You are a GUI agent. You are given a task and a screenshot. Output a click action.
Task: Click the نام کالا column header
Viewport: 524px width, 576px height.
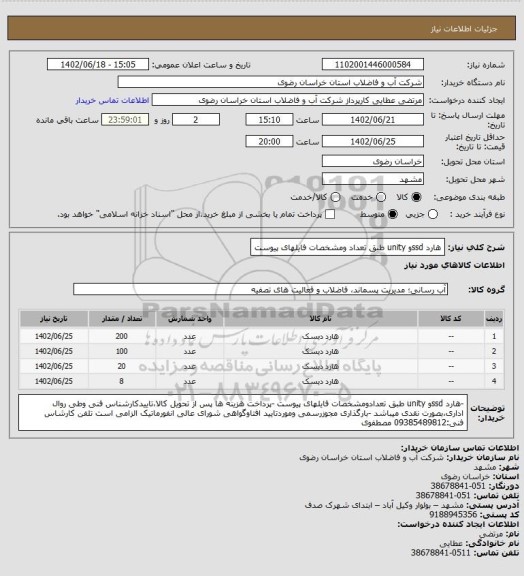320,318
